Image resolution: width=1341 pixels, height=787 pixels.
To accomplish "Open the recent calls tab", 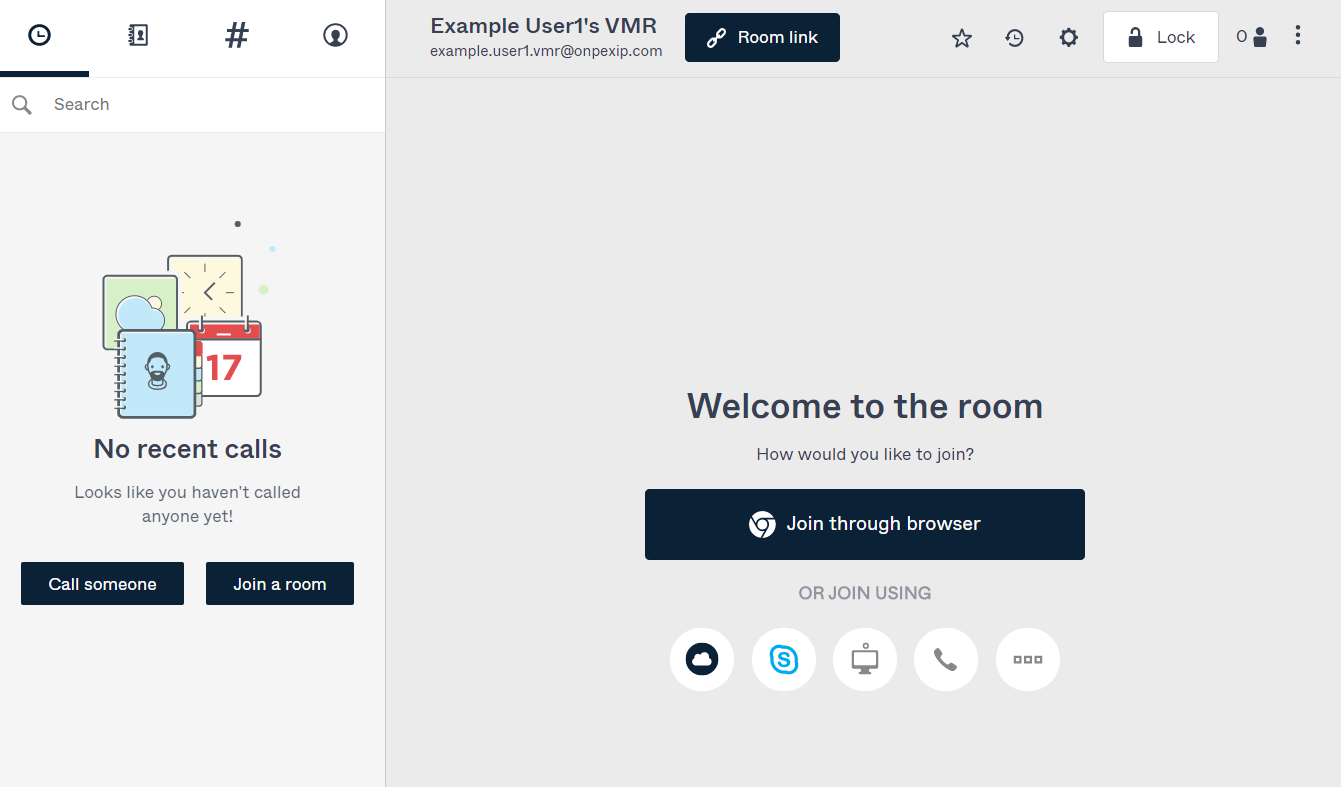I will tap(39, 36).
